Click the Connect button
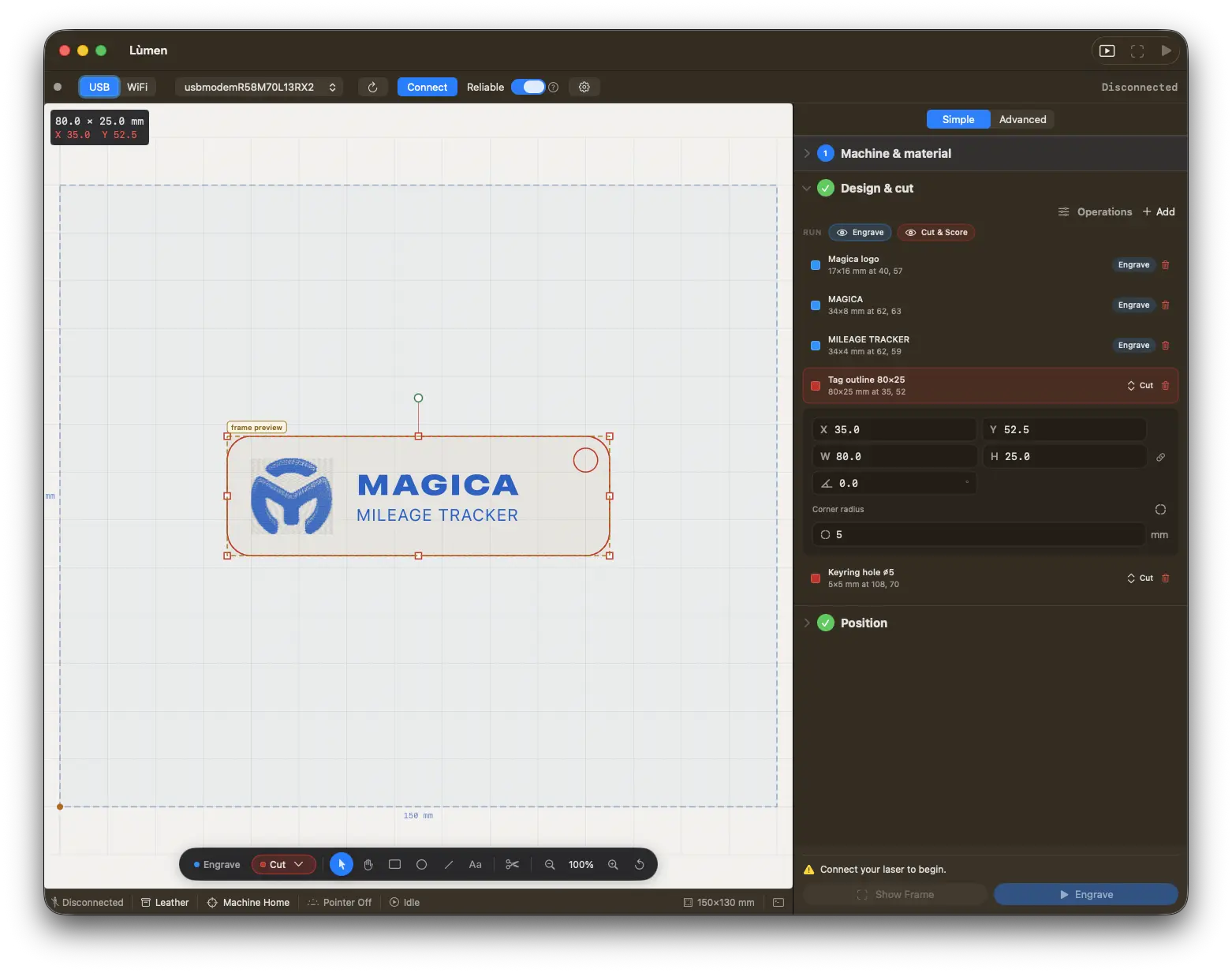The width and height of the screenshot is (1232, 973). tap(427, 87)
